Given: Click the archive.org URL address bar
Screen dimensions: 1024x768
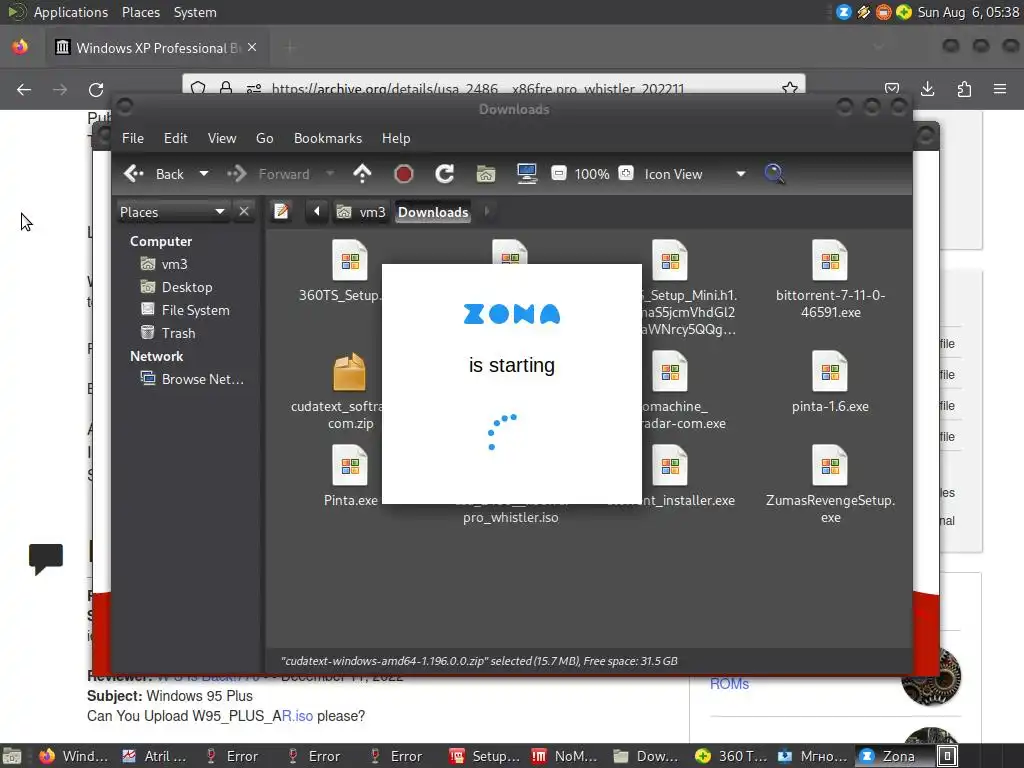Looking at the screenshot, I should point(493,88).
